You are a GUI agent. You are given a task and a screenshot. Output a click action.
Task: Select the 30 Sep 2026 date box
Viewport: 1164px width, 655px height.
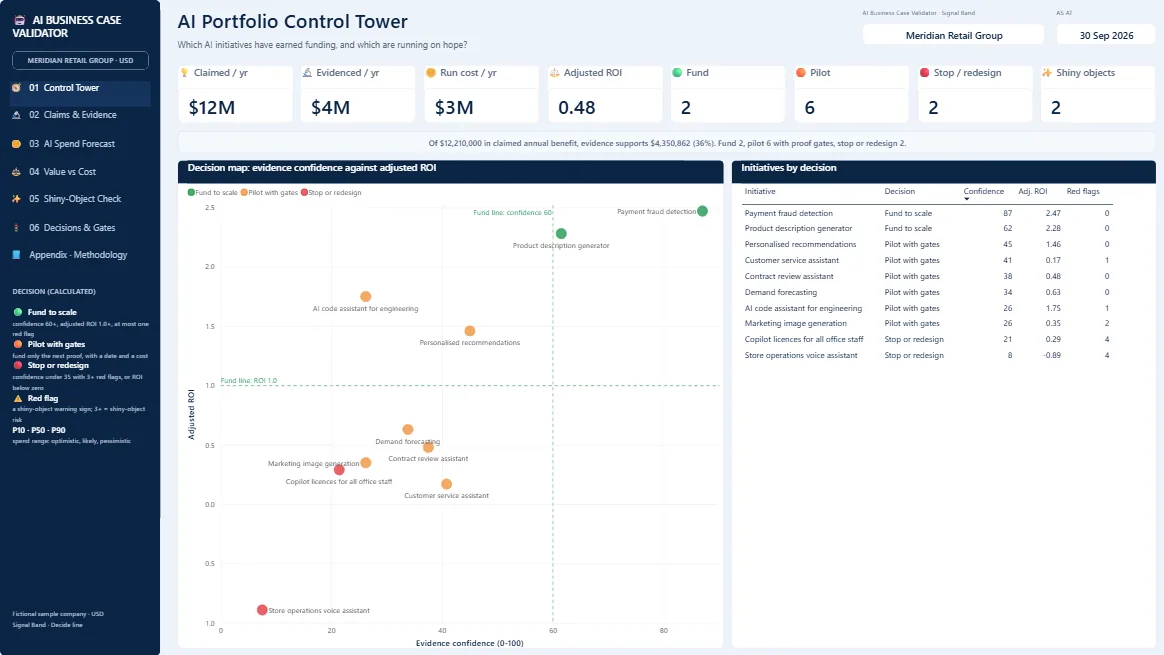pyautogui.click(x=1106, y=35)
